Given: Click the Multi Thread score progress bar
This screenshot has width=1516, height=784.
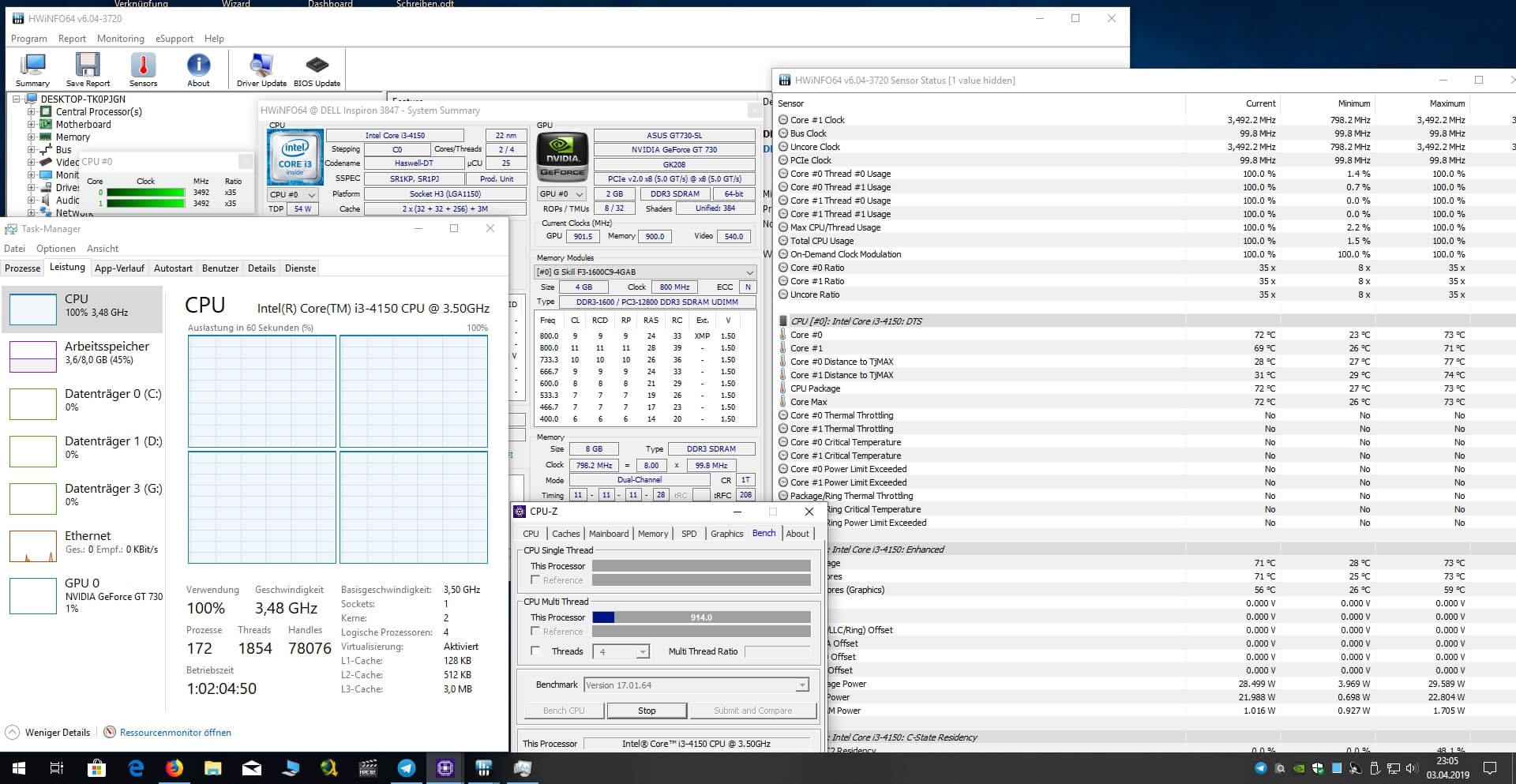Looking at the screenshot, I should click(701, 617).
